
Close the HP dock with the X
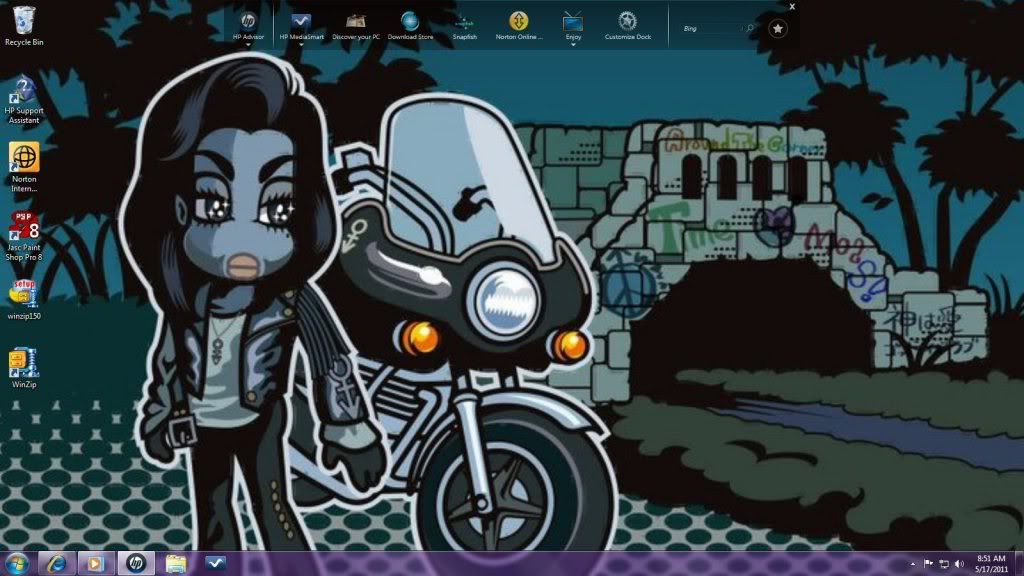click(792, 7)
